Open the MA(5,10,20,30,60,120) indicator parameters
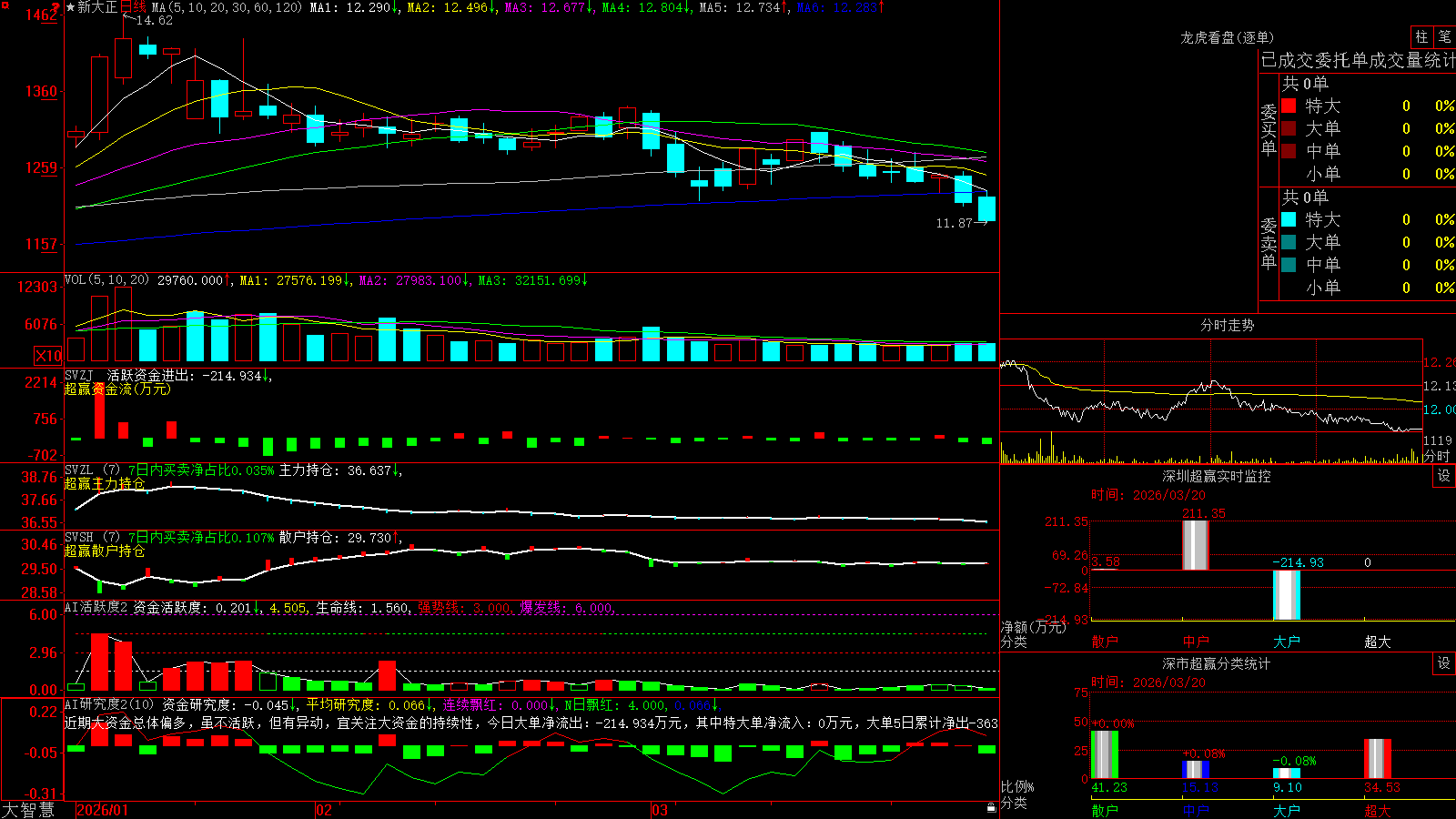 227,7
